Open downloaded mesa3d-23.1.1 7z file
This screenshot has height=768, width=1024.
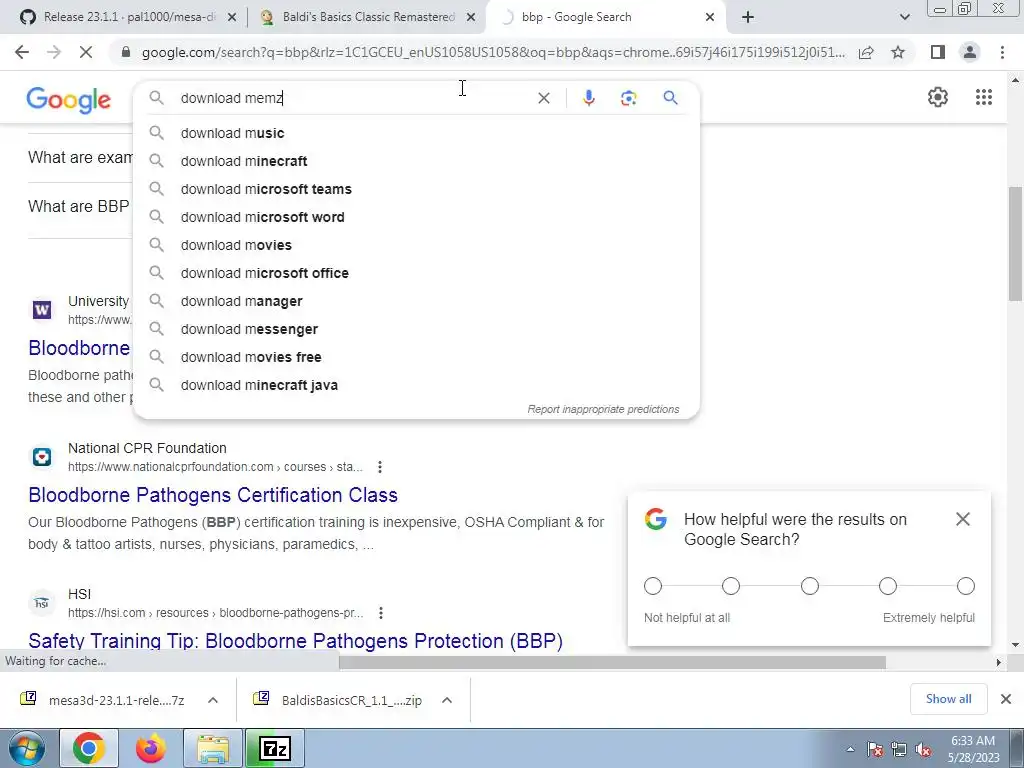point(103,700)
